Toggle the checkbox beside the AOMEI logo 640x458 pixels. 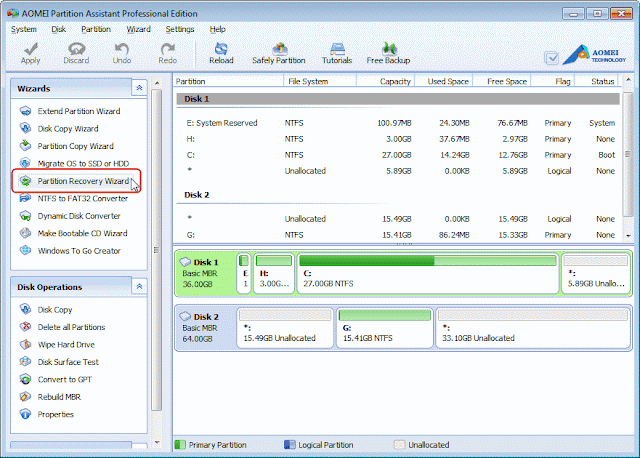tap(552, 58)
